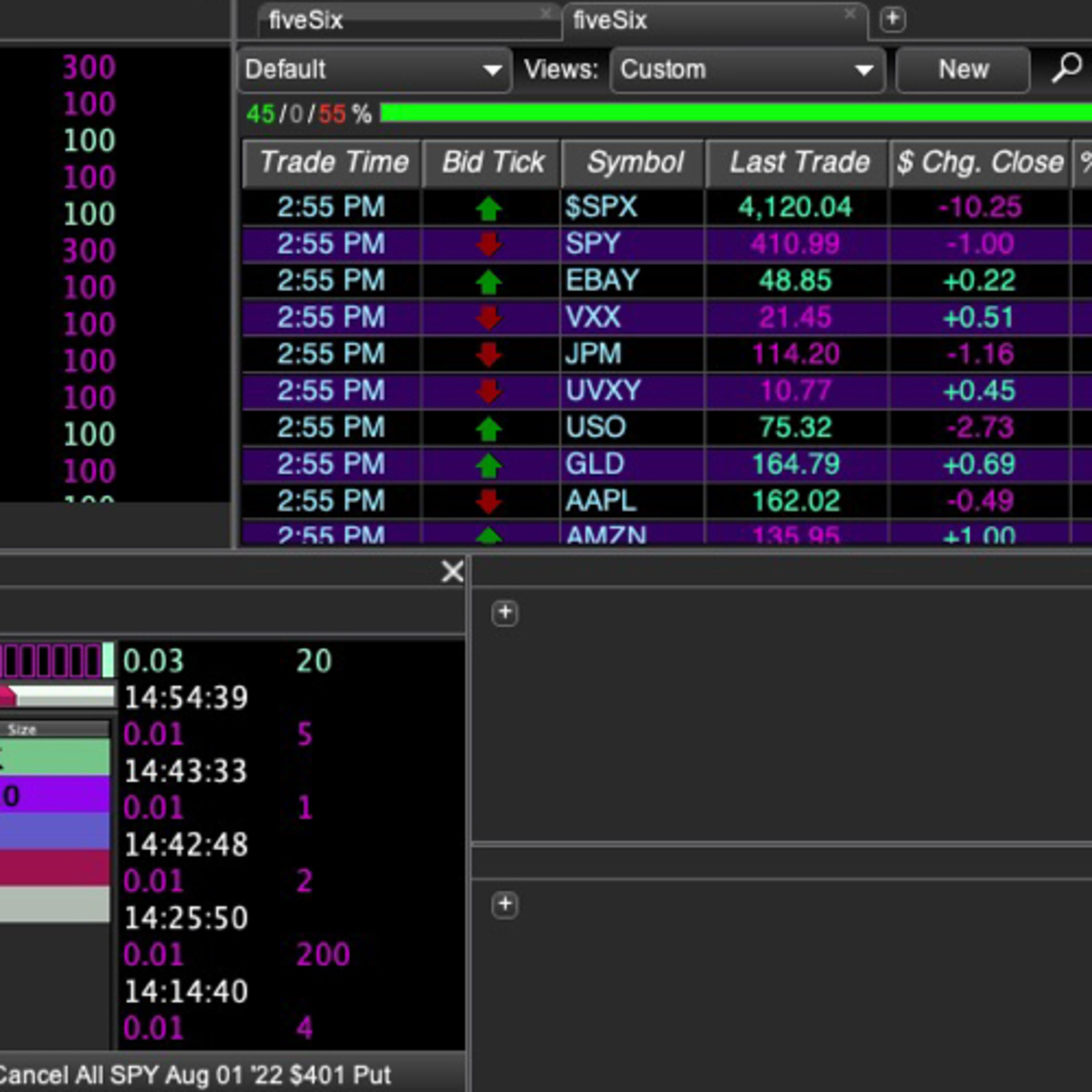1092x1092 pixels.
Task: Click the green advancers/decliners progress bar
Action: coord(736,113)
